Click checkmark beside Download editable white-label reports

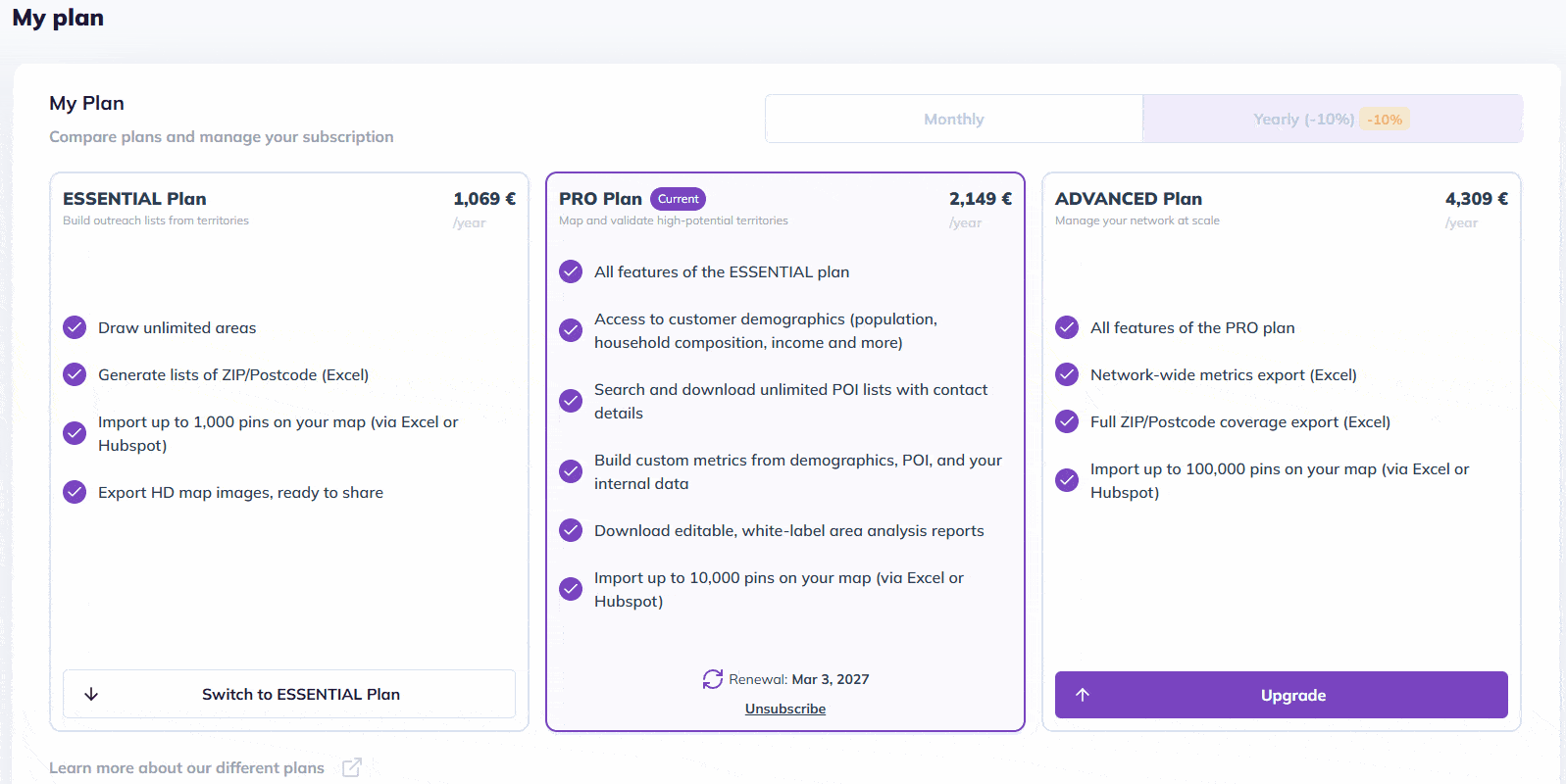tap(571, 530)
